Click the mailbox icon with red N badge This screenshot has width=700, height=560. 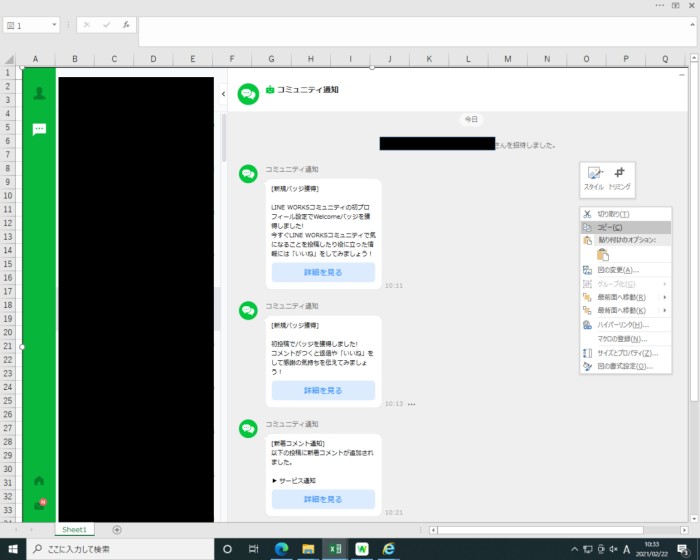click(x=40, y=505)
